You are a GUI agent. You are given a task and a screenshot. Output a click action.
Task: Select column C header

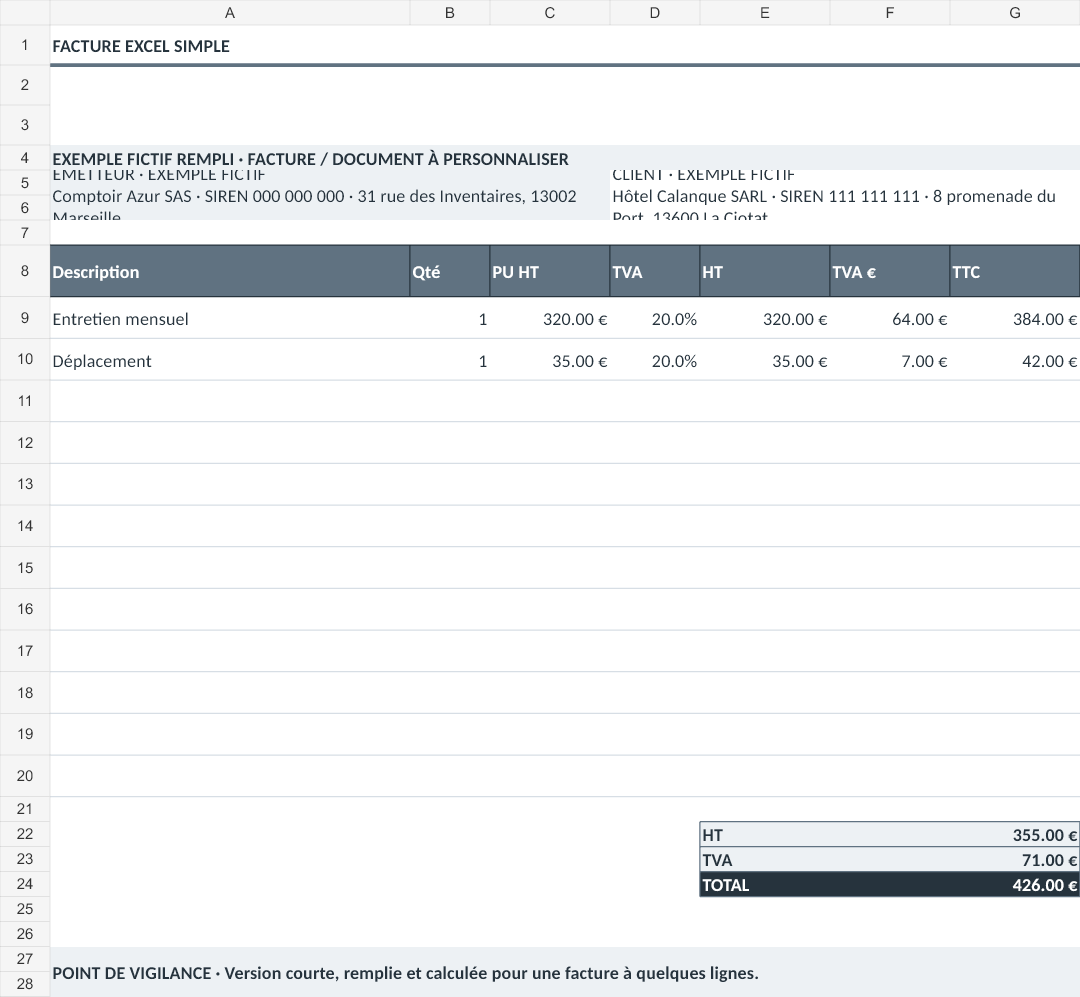point(550,12)
